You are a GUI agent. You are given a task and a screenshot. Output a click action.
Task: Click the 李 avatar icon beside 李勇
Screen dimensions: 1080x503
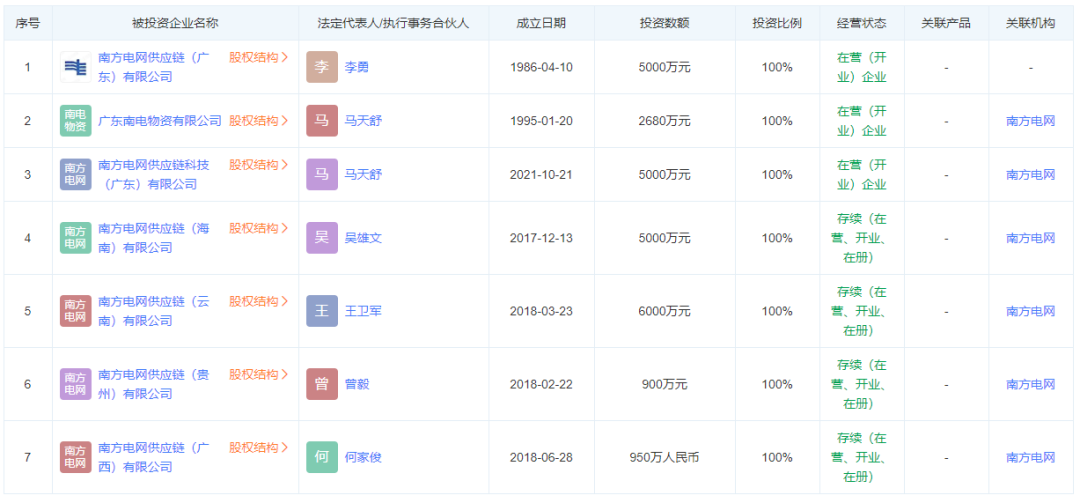click(x=321, y=67)
